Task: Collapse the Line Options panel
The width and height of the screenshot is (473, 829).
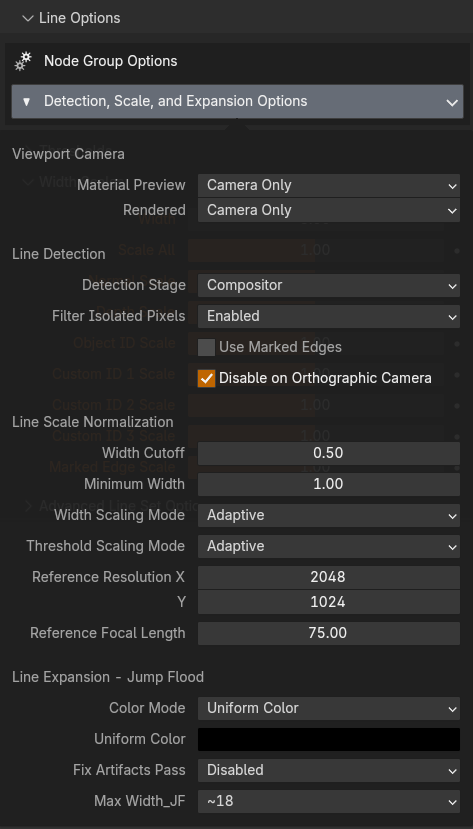Action: click(x=28, y=18)
